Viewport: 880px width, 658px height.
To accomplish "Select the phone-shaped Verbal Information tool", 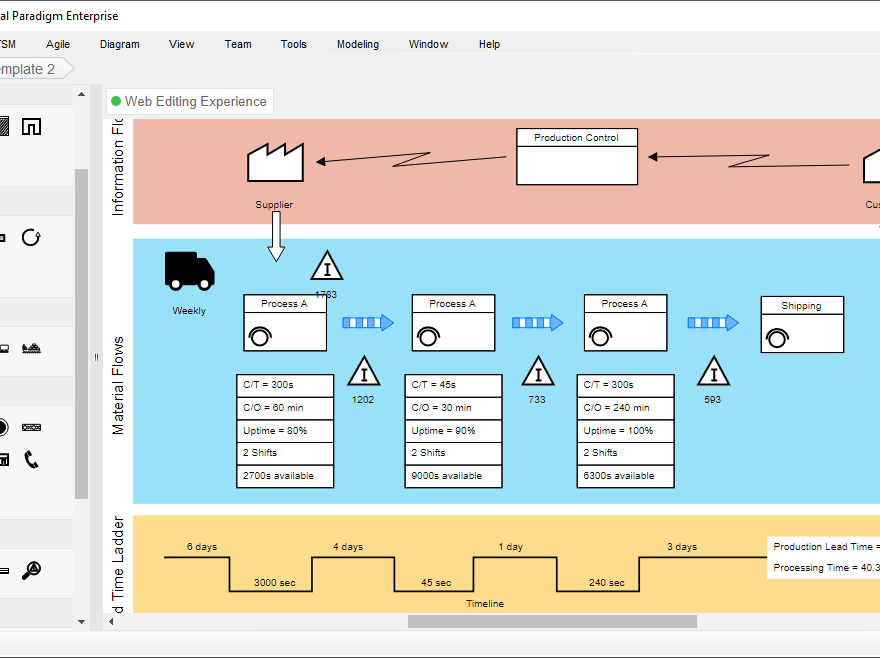I will pos(31,458).
